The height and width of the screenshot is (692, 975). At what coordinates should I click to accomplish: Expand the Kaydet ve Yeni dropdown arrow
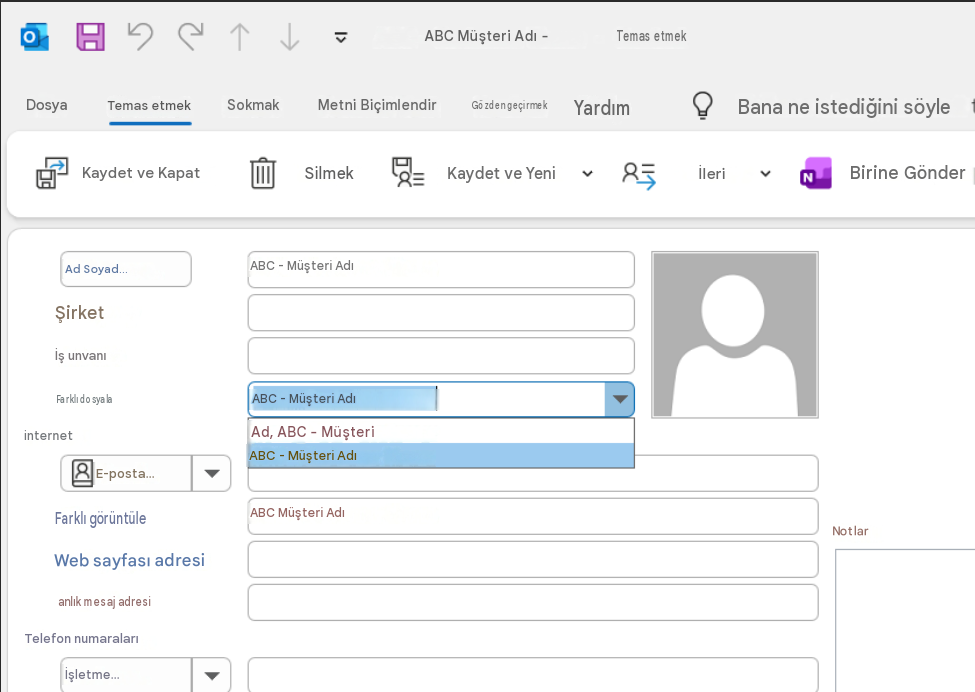pyautogui.click(x=588, y=173)
